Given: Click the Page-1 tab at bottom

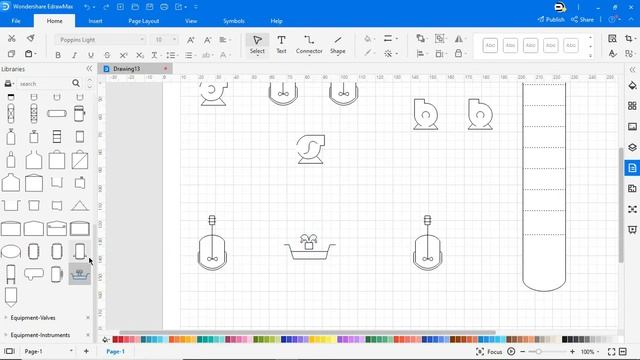Looking at the screenshot, I should click(x=116, y=351).
